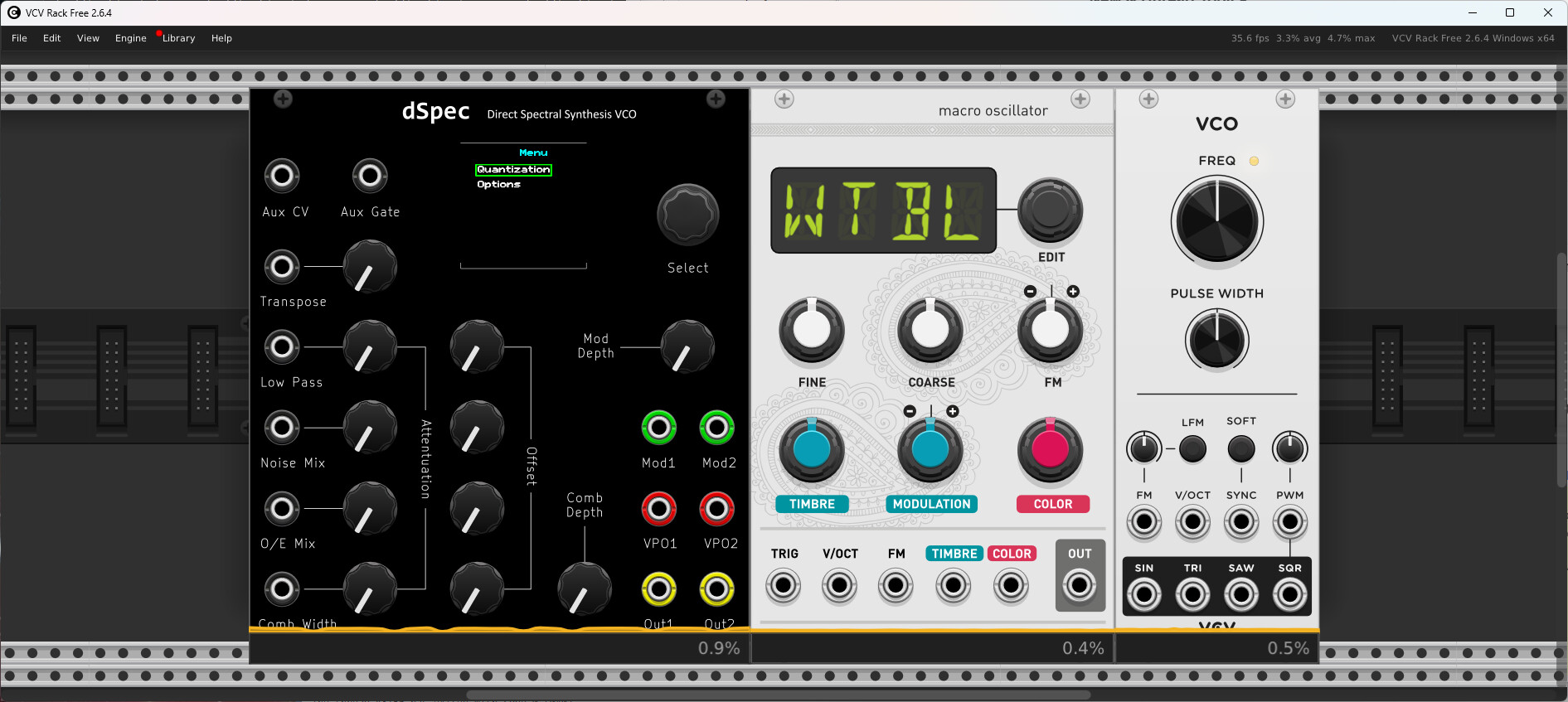The width and height of the screenshot is (1568, 702).
Task: Click the pink COLOR knob
Action: (1050, 450)
